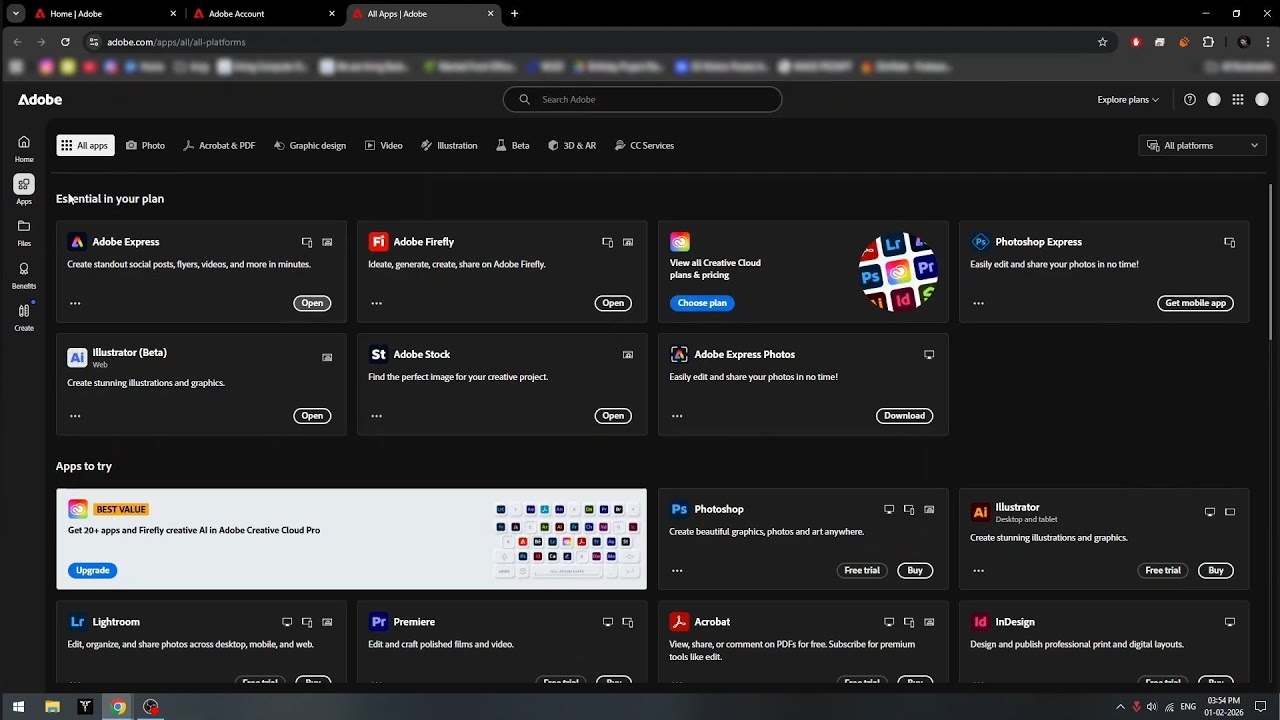
Task: Expand the Explore plans menu
Action: click(1128, 99)
